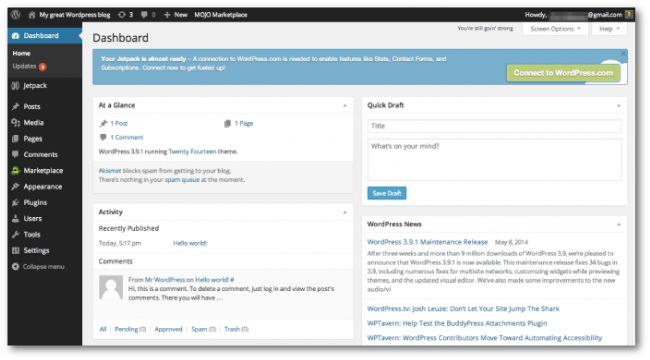Select the Home submenu under Dashboard
This screenshot has width=650, height=360.
[22, 54]
